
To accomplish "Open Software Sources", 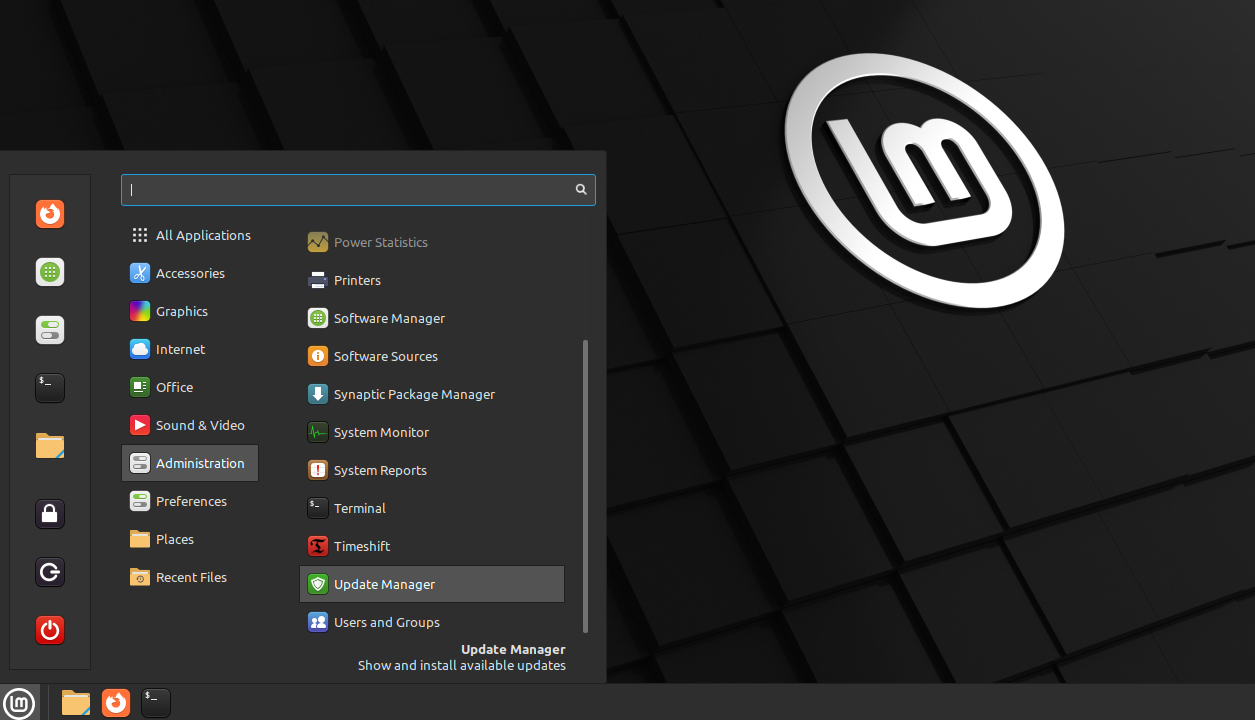I will 432,356.
